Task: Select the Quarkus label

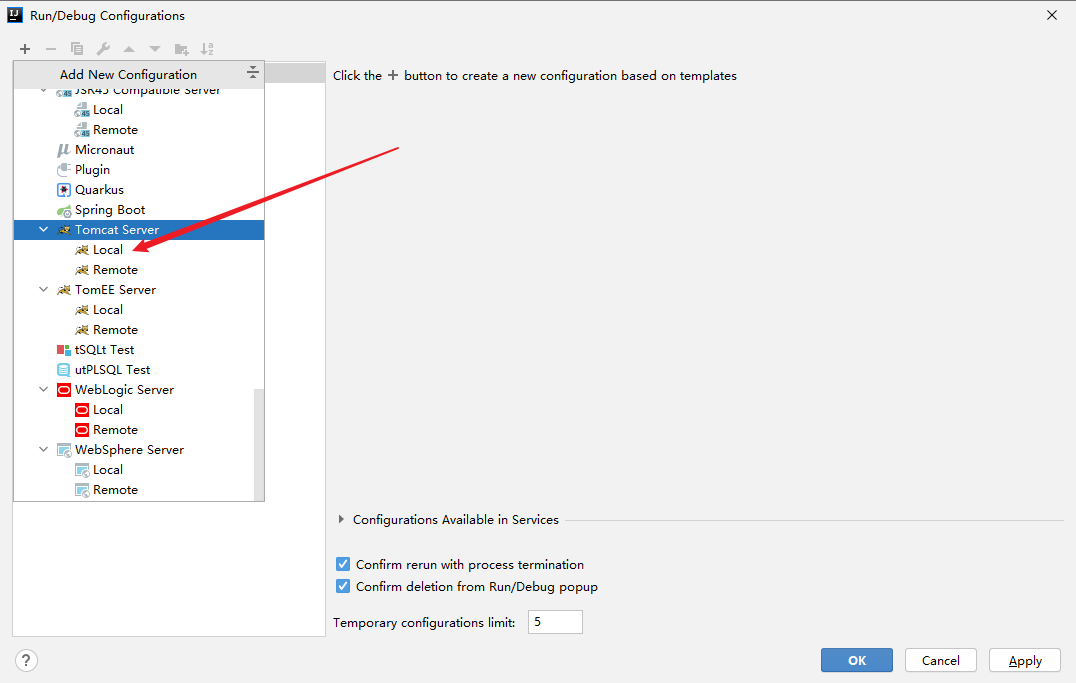Action: click(100, 189)
